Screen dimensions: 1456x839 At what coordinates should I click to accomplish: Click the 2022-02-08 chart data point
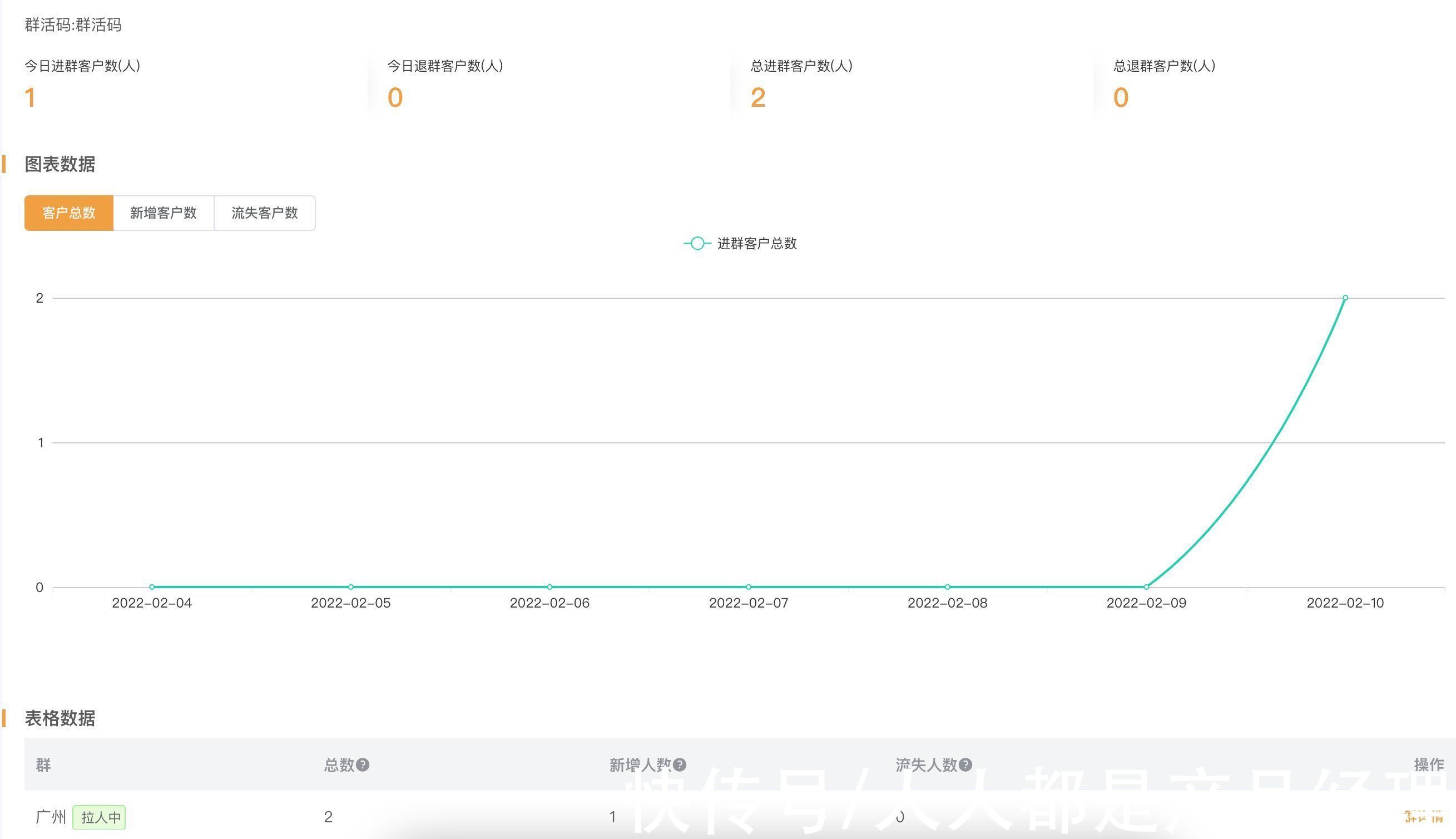(x=948, y=587)
